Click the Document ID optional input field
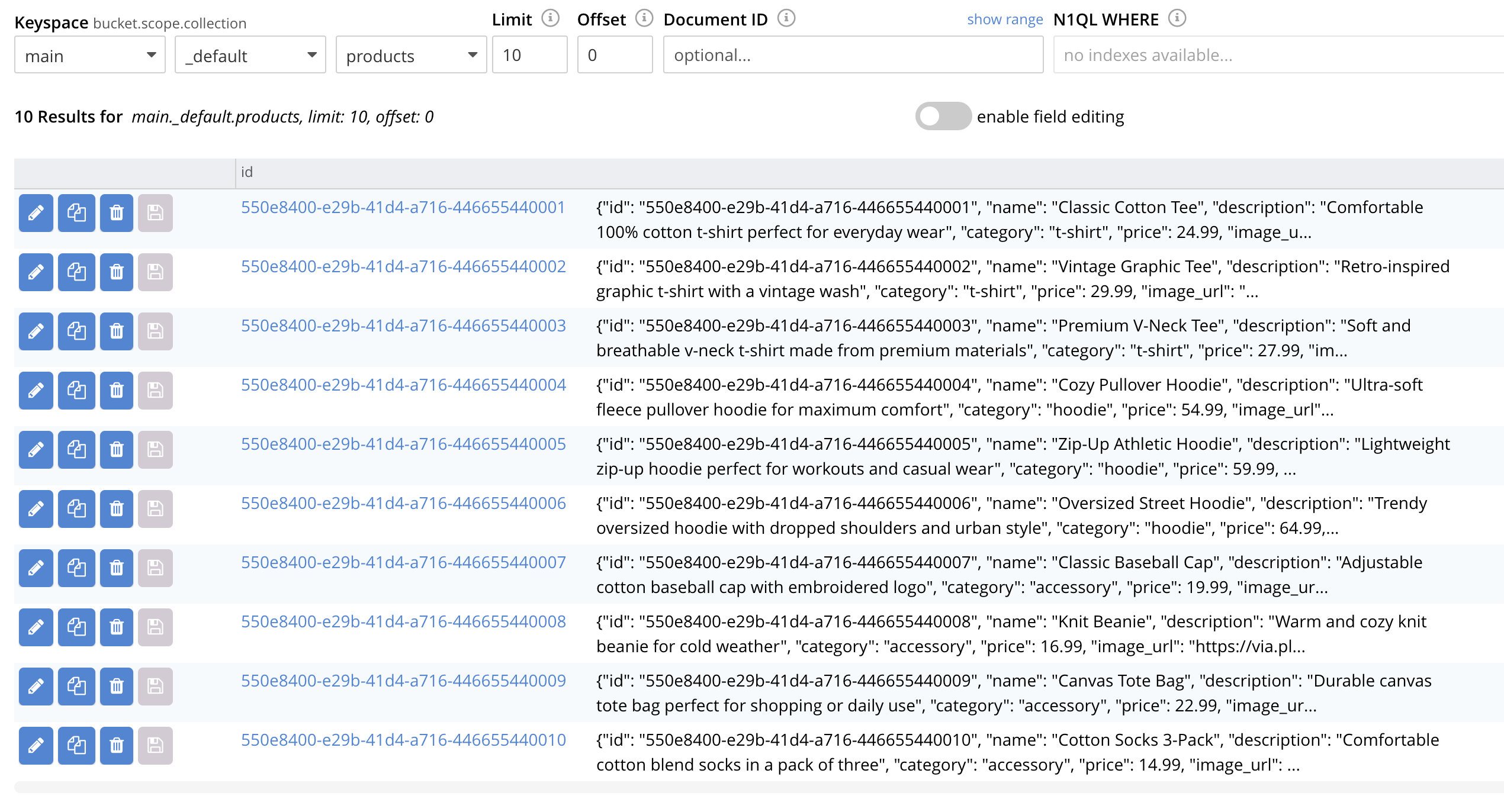 click(x=853, y=55)
